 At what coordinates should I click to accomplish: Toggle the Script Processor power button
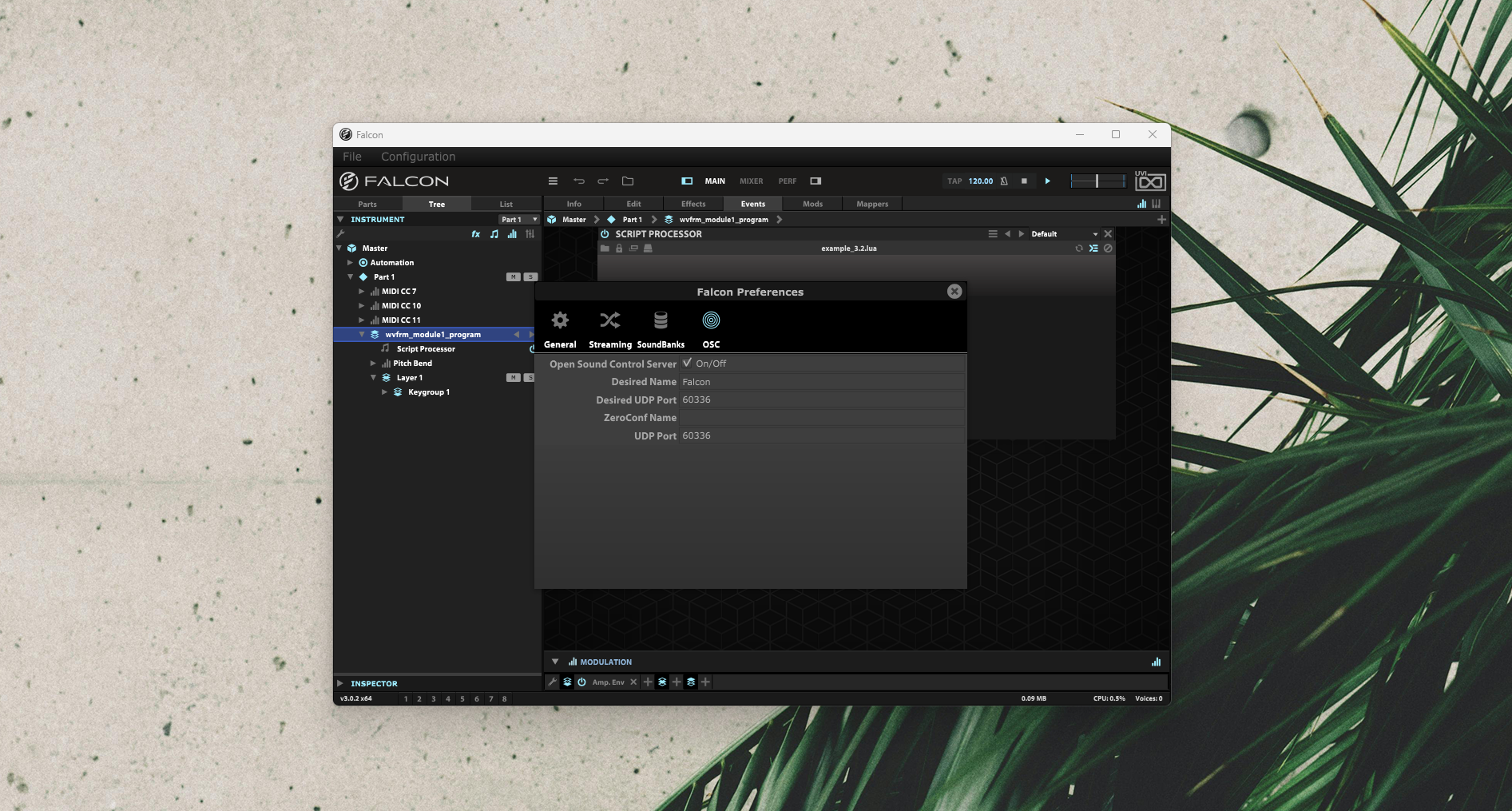point(605,234)
